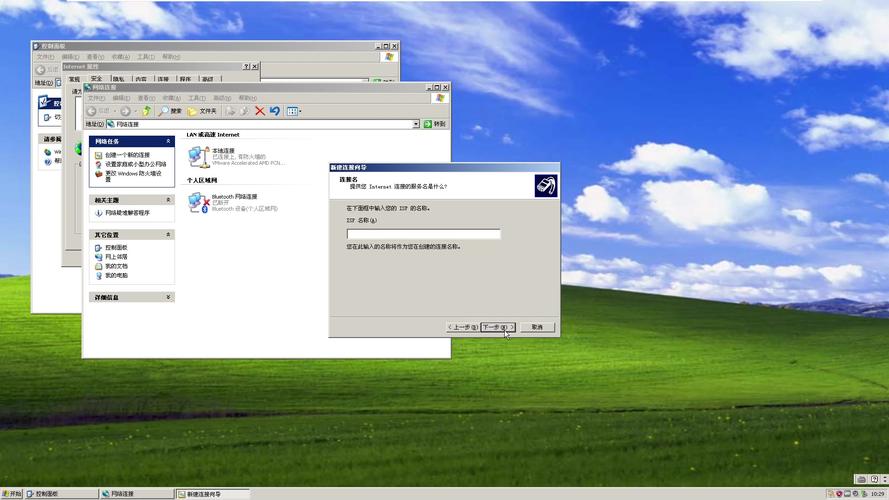Open the 文件(F) menu in 网络连接 window
The width and height of the screenshot is (889, 500).
95,98
